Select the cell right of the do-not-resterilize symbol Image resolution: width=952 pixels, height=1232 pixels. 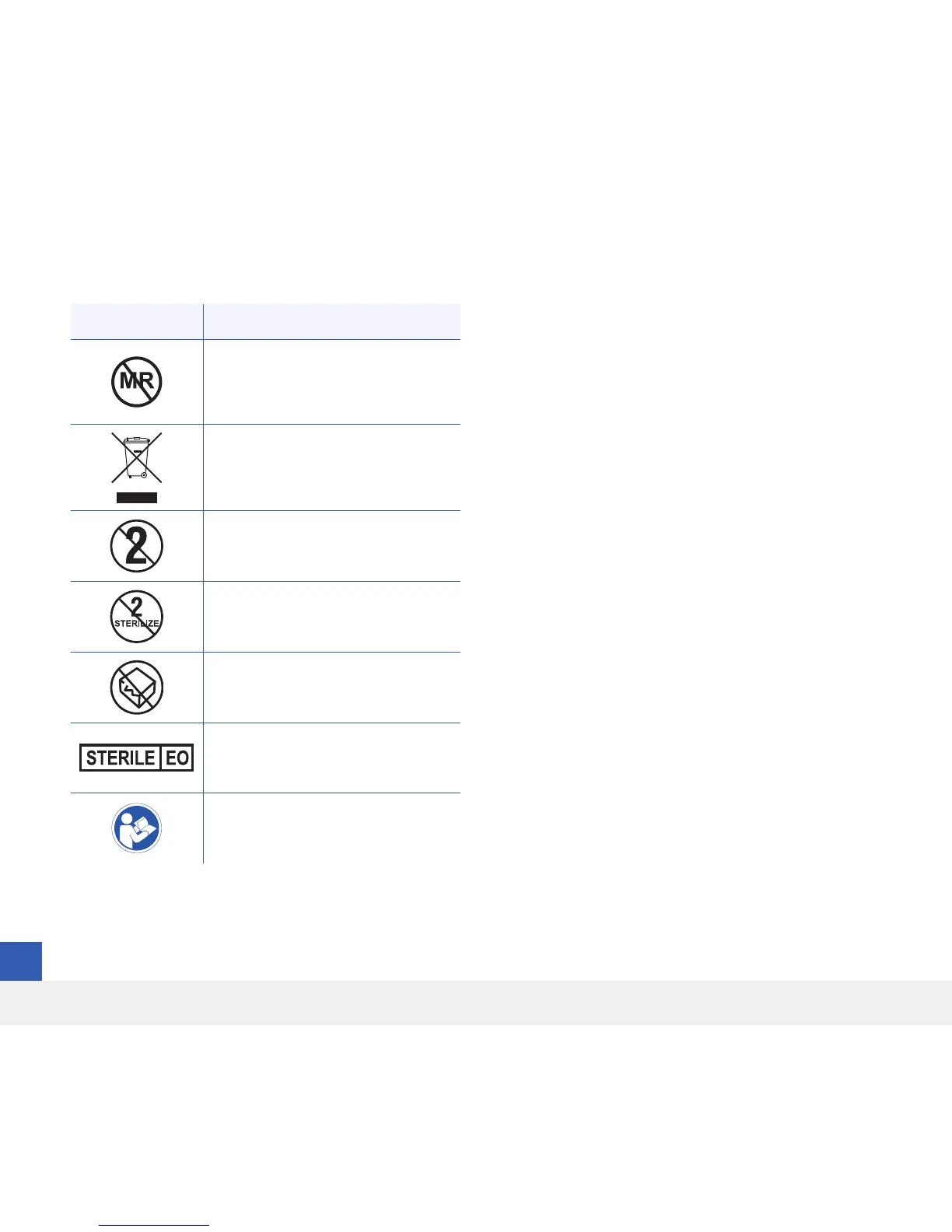pyautogui.click(x=332, y=617)
